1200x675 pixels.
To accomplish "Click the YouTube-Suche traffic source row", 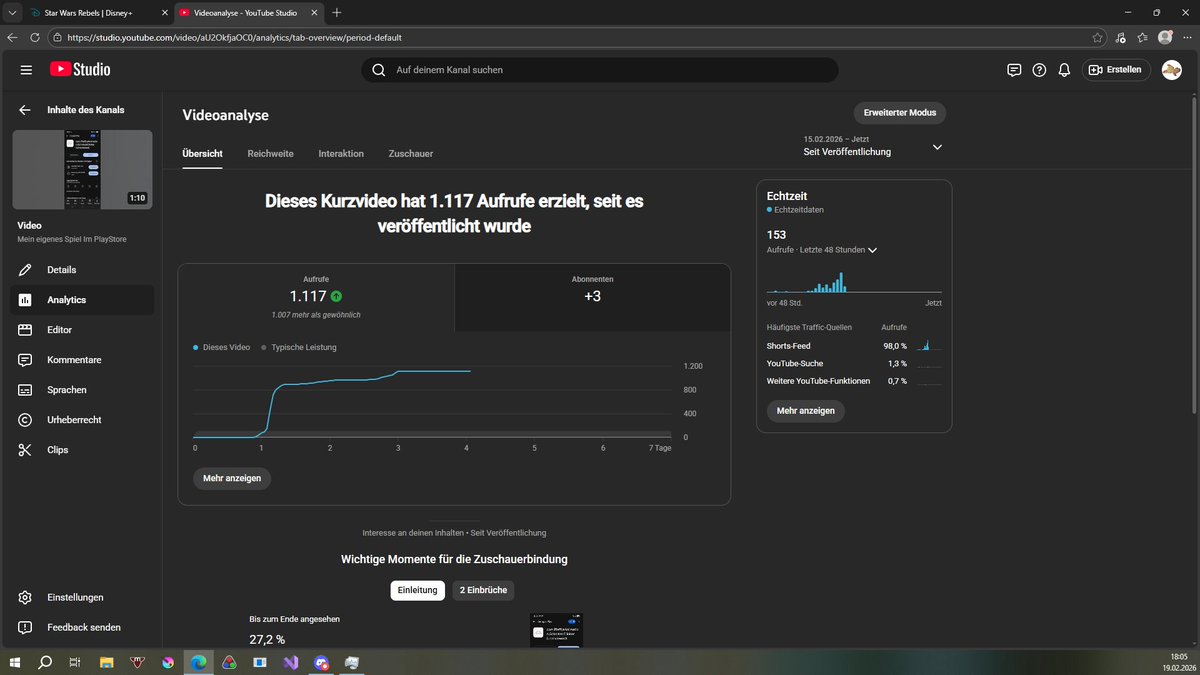I will [854, 364].
